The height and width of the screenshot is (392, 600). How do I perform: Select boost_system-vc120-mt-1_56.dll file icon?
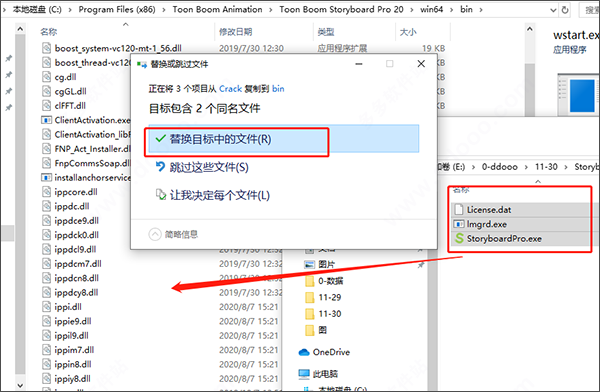[46, 48]
